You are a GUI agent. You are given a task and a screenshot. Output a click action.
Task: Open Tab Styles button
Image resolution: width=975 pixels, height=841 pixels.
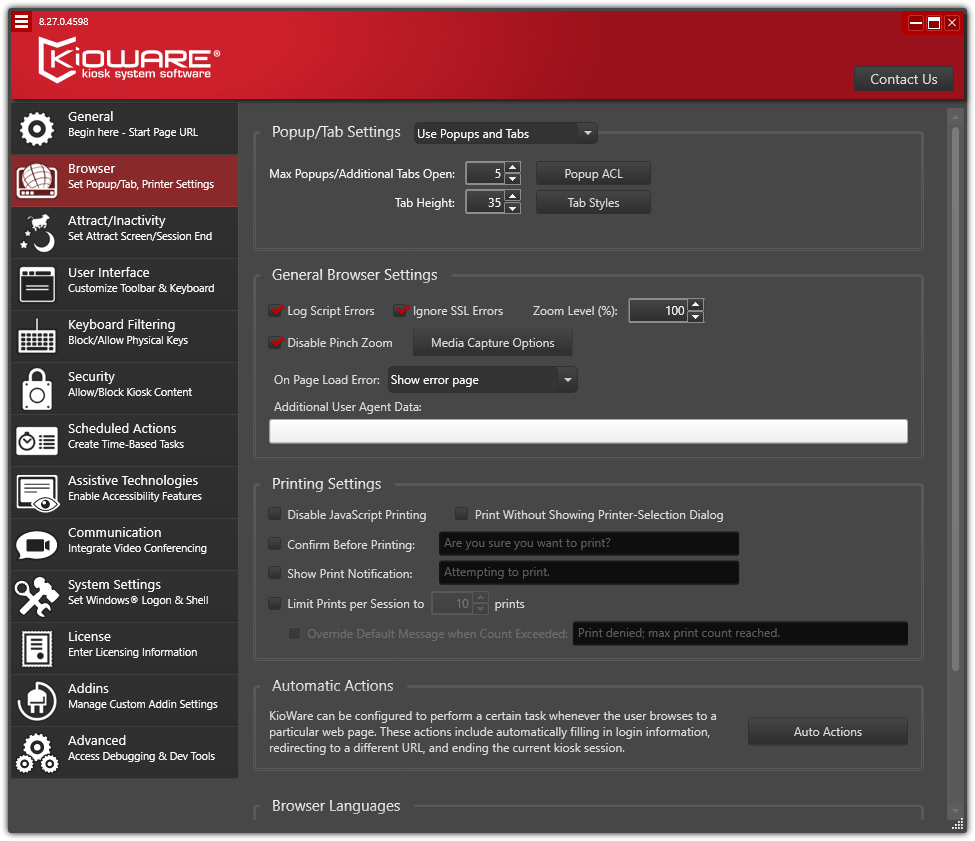593,203
